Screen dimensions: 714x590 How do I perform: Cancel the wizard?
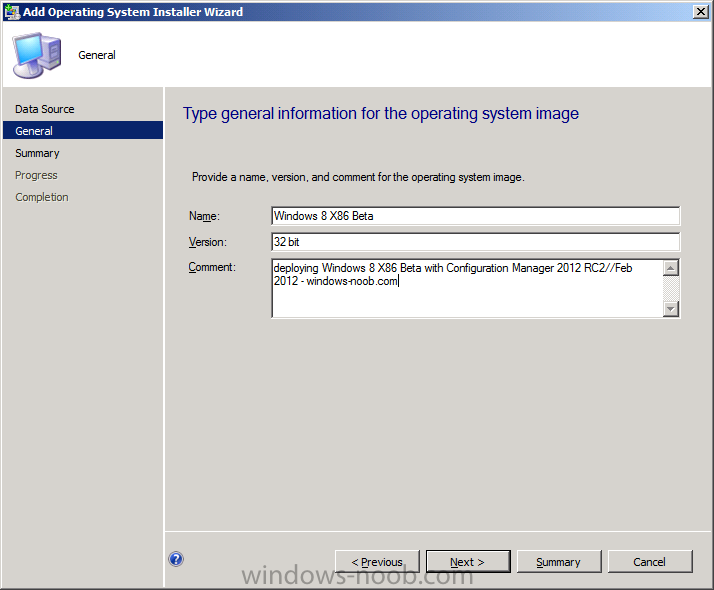tap(650, 562)
